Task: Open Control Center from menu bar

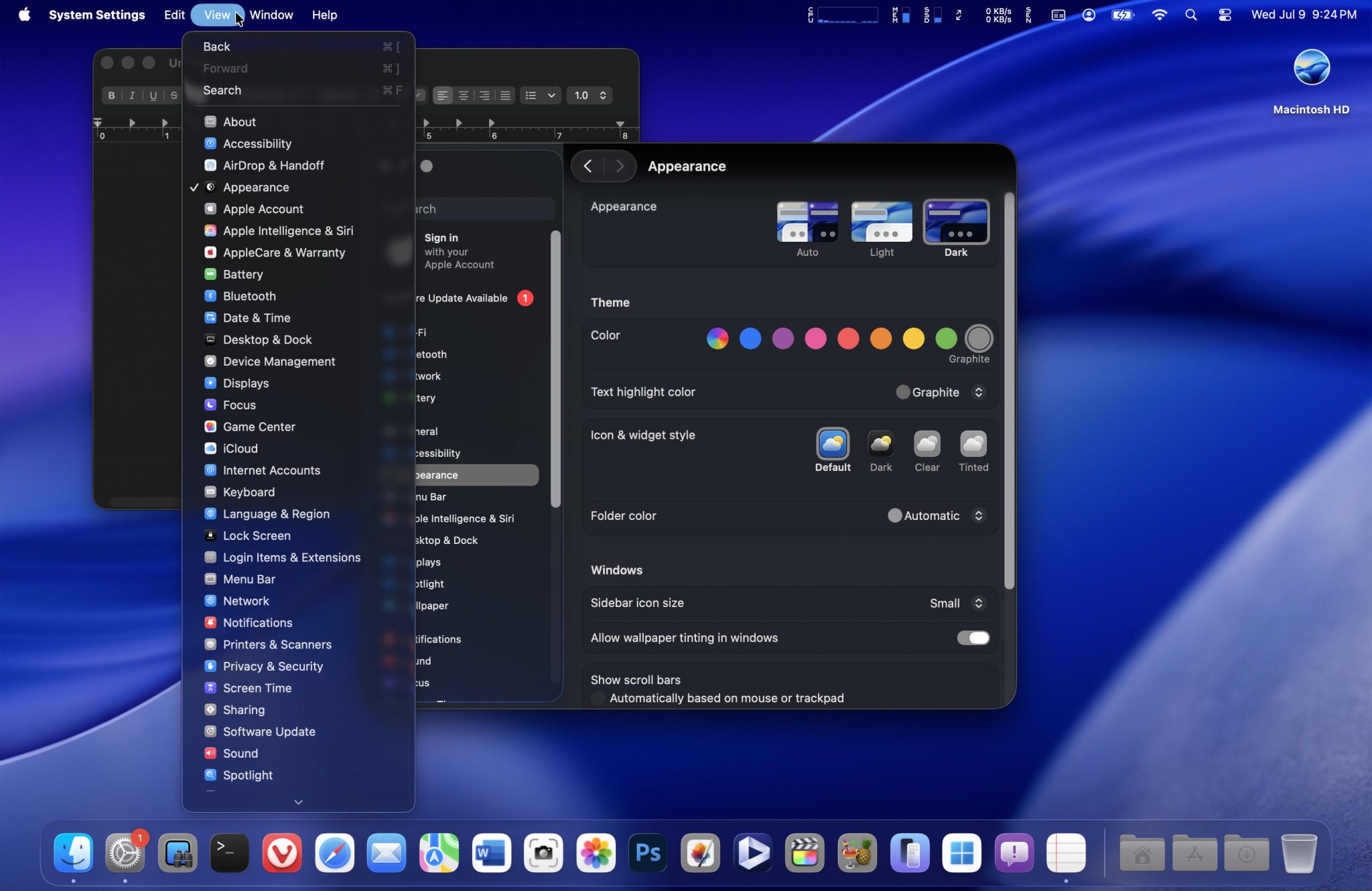Action: tap(1225, 15)
